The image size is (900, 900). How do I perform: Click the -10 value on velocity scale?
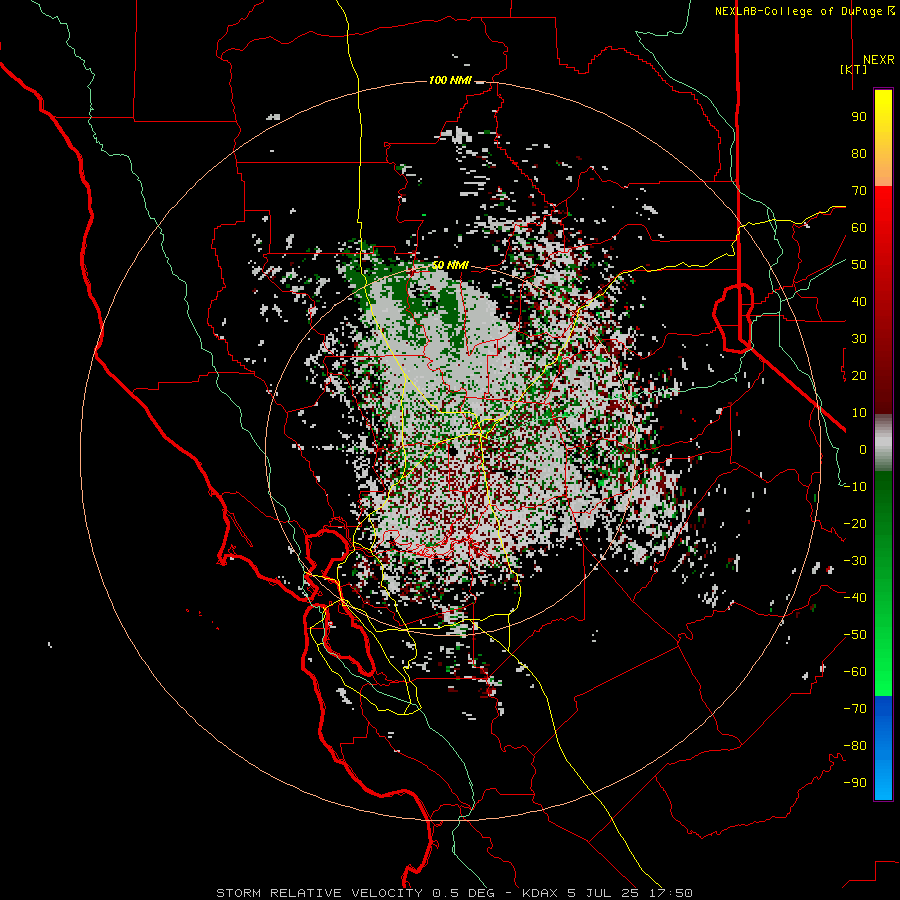(x=855, y=487)
